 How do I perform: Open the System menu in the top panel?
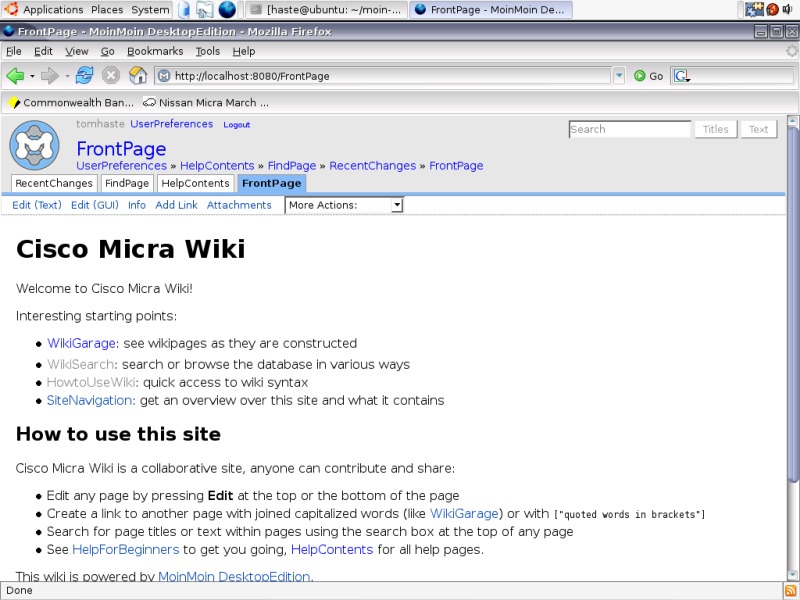click(x=150, y=10)
